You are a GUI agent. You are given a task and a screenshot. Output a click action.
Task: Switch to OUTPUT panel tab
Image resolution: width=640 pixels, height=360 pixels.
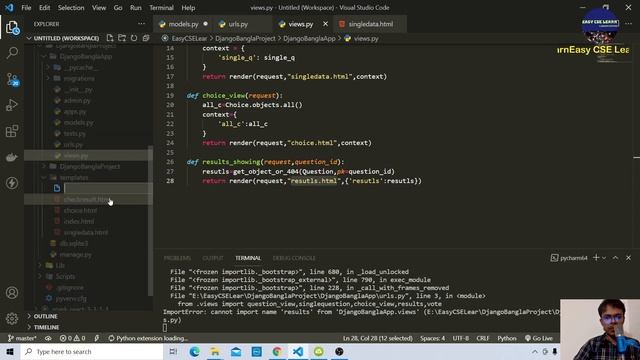pyautogui.click(x=213, y=258)
